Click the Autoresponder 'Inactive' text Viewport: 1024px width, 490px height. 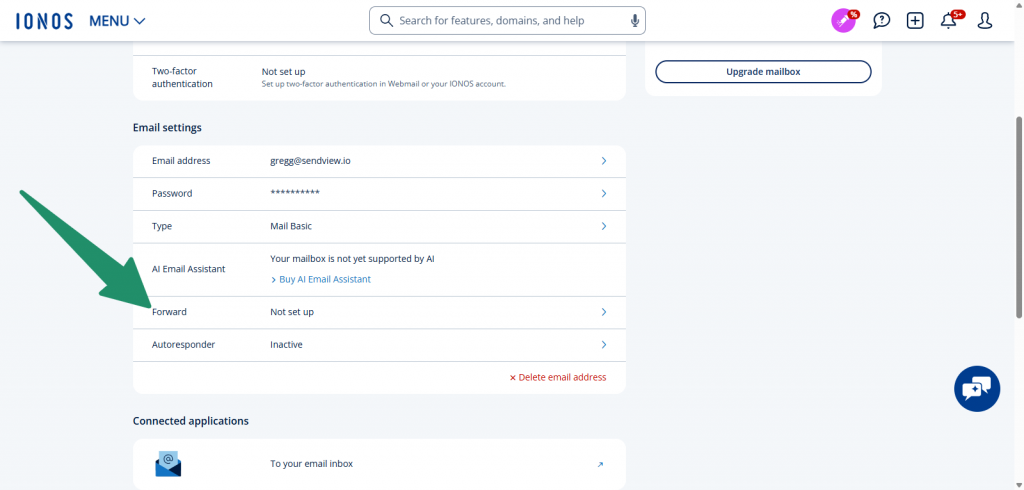tap(287, 344)
